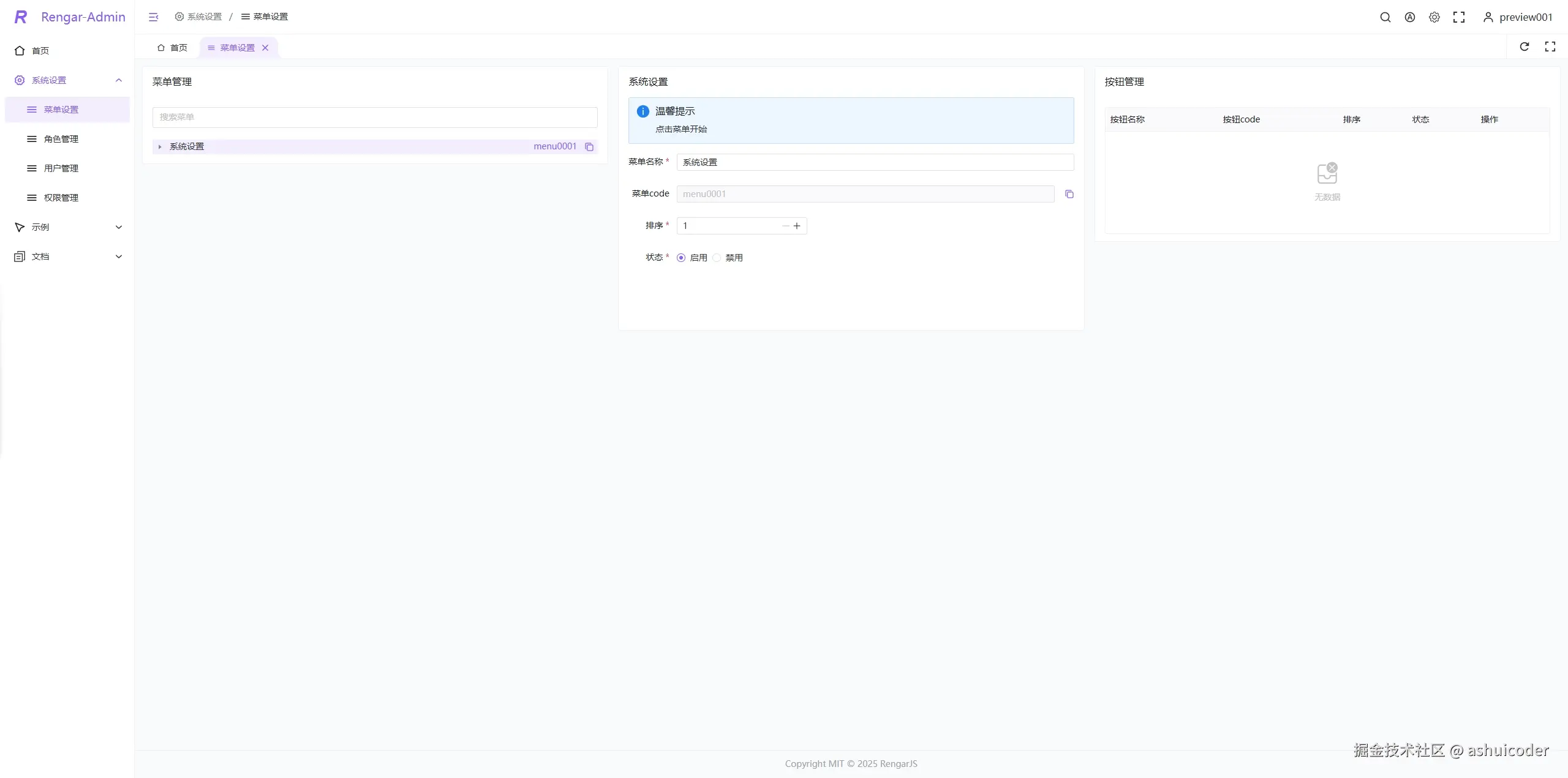
Task: Expand the 示例 sidebar menu
Action: 119,227
